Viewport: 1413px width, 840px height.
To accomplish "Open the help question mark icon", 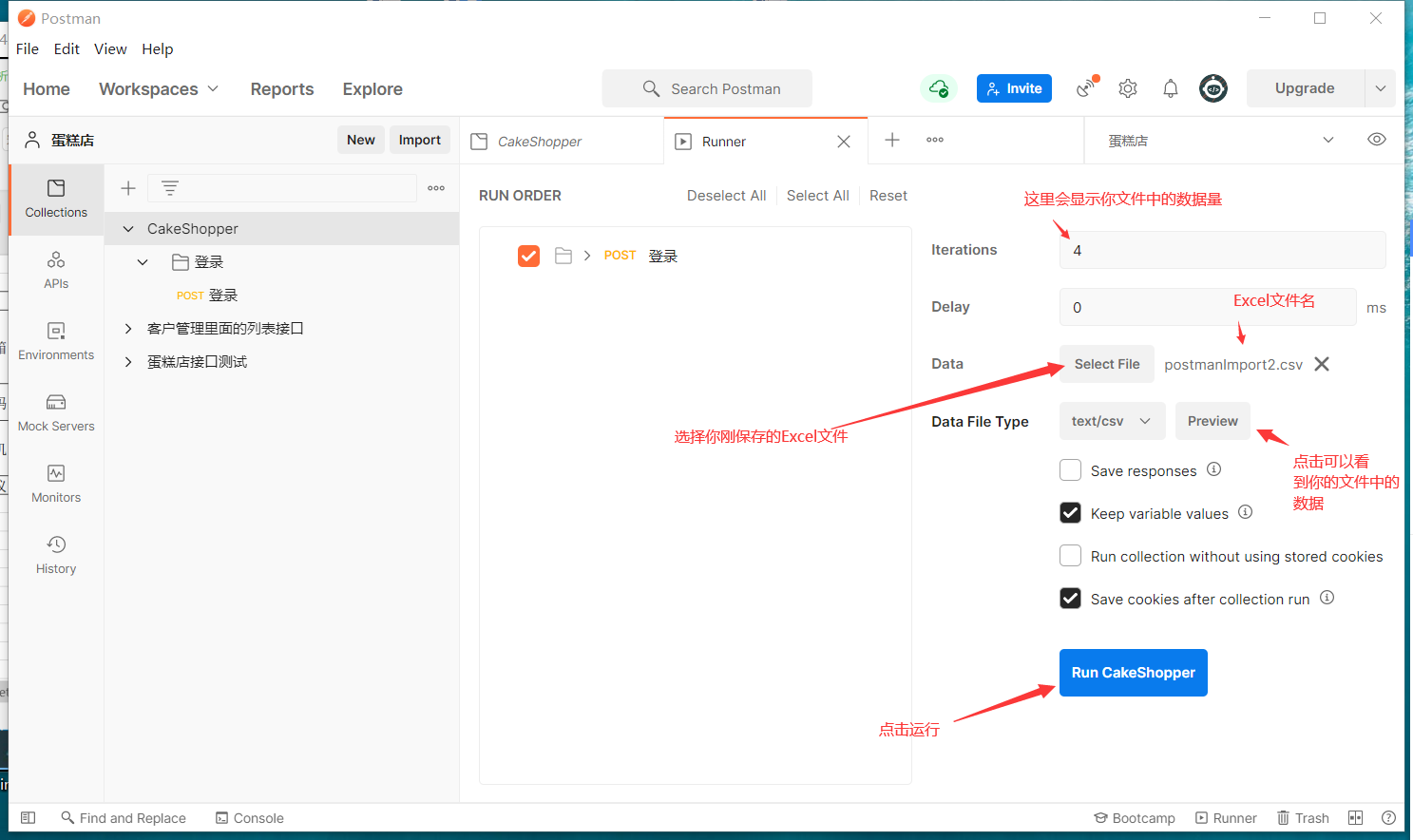I will coord(1388,818).
